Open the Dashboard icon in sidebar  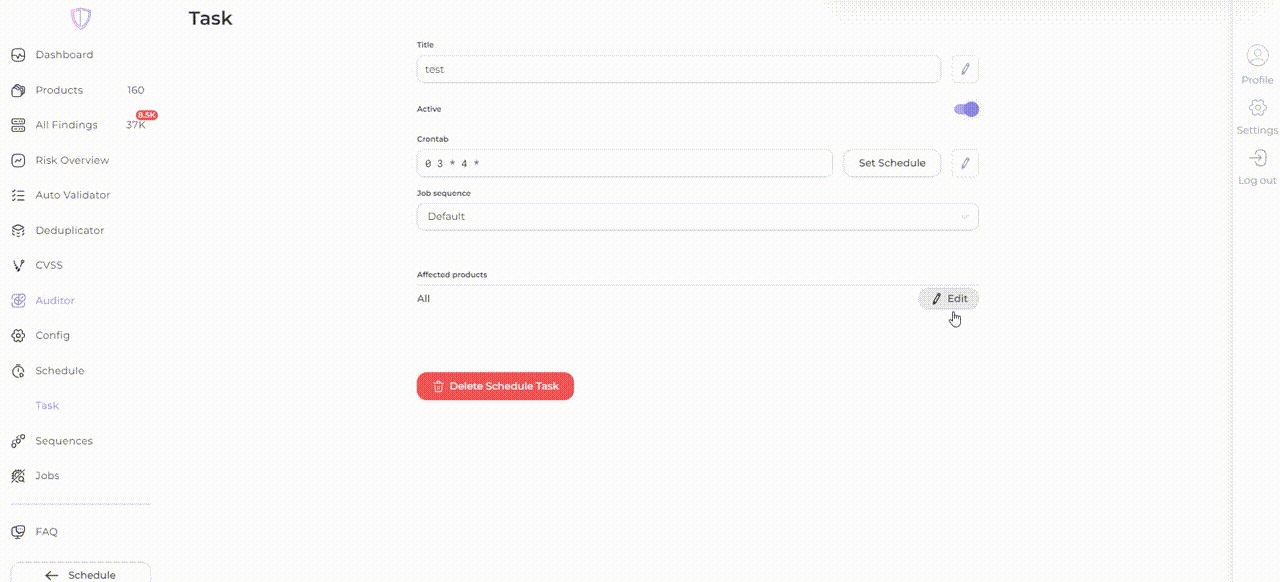[x=18, y=55]
